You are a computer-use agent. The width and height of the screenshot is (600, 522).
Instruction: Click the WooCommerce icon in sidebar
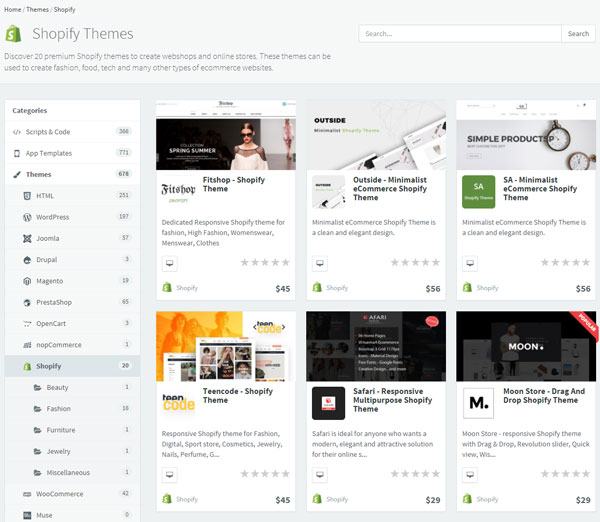tap(27, 494)
